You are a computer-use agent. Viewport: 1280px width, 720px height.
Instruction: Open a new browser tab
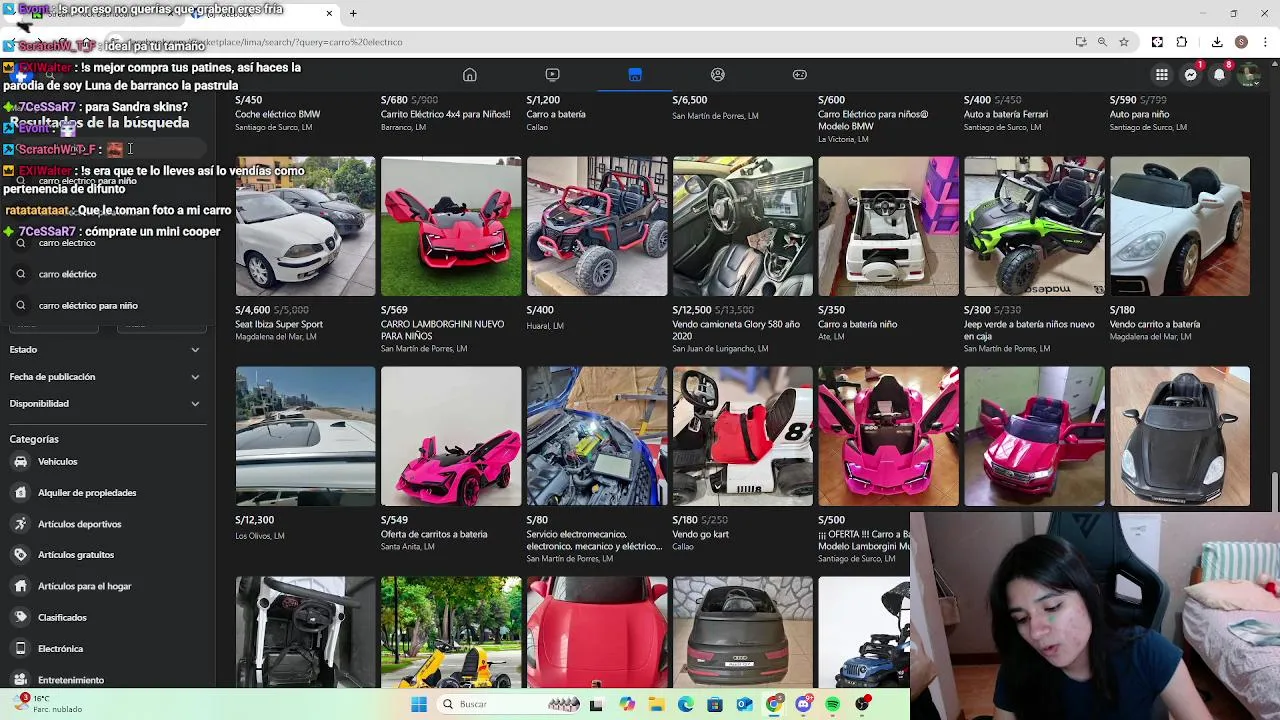(x=353, y=13)
